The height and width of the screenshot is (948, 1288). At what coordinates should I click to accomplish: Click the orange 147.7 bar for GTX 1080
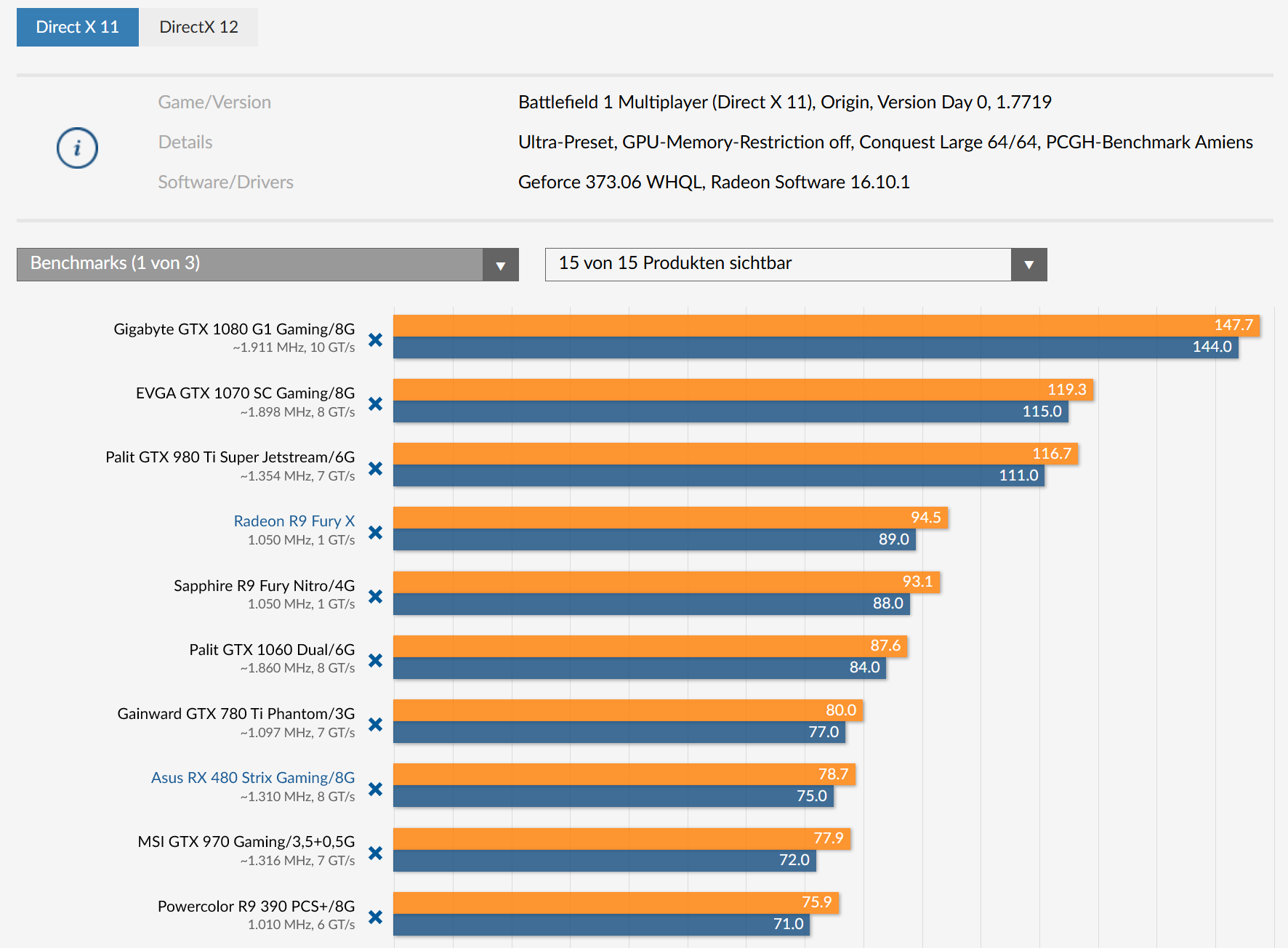click(x=800, y=326)
